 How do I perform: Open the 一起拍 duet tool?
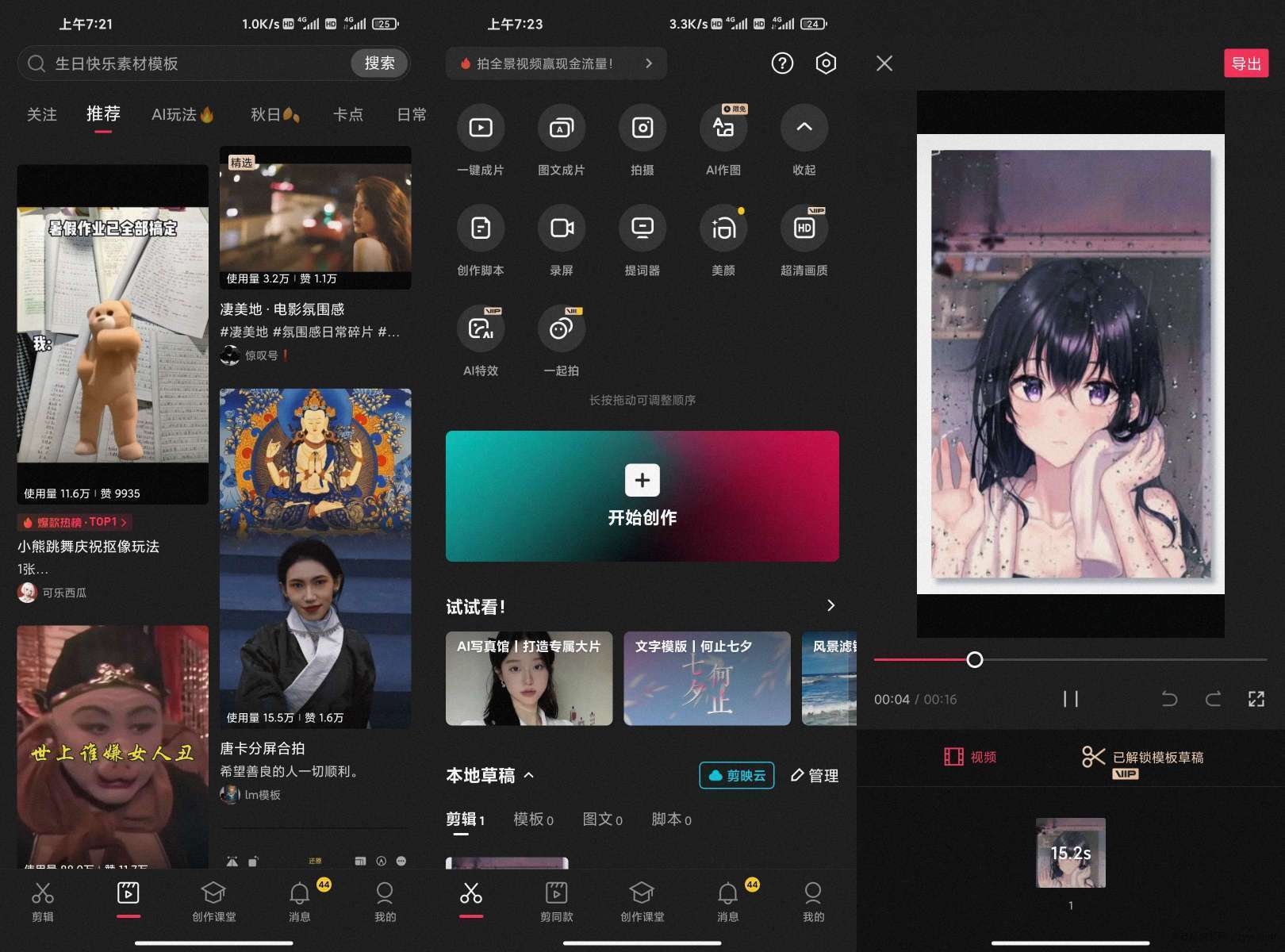click(562, 341)
